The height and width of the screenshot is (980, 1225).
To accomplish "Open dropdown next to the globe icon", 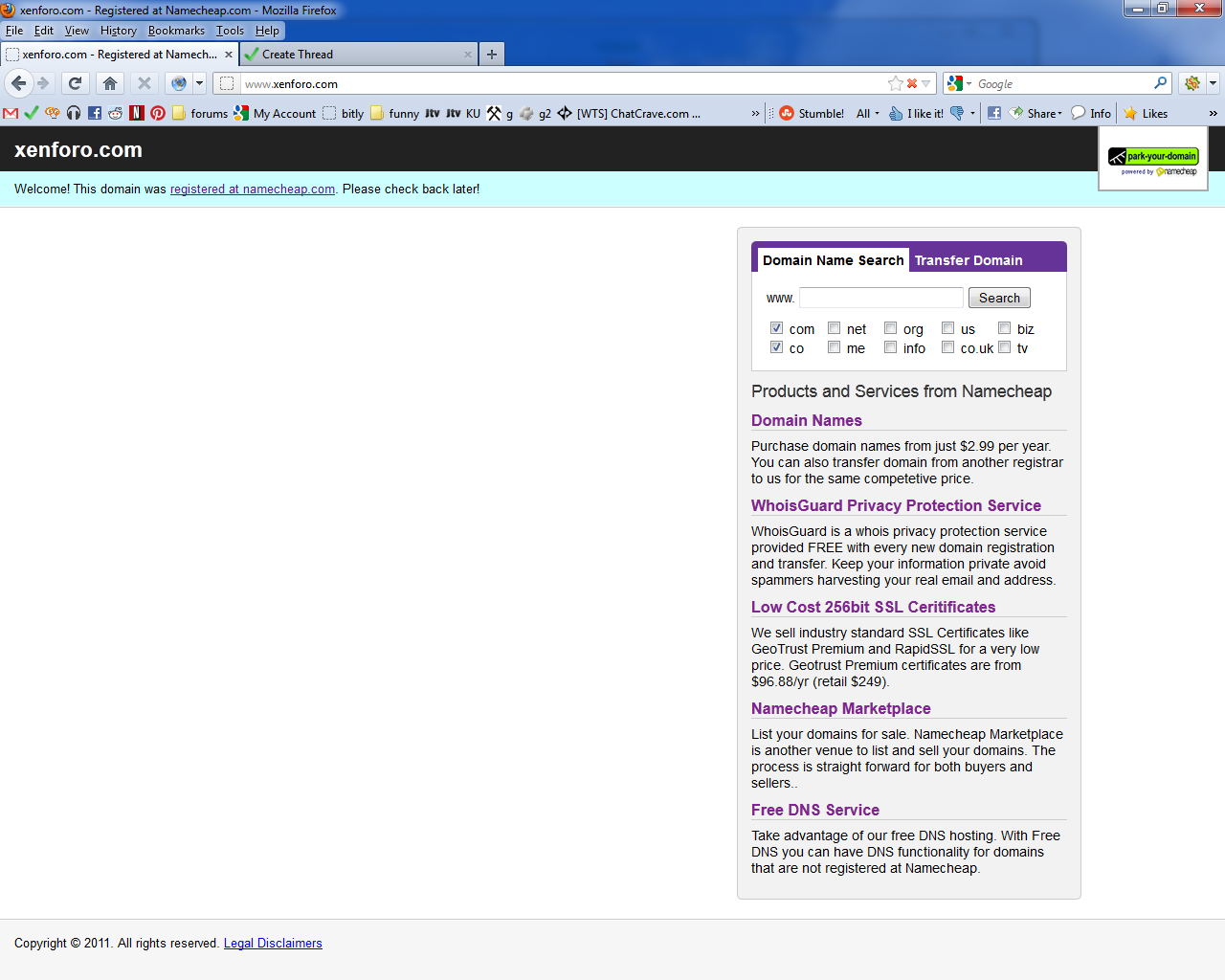I will pyautogui.click(x=199, y=83).
